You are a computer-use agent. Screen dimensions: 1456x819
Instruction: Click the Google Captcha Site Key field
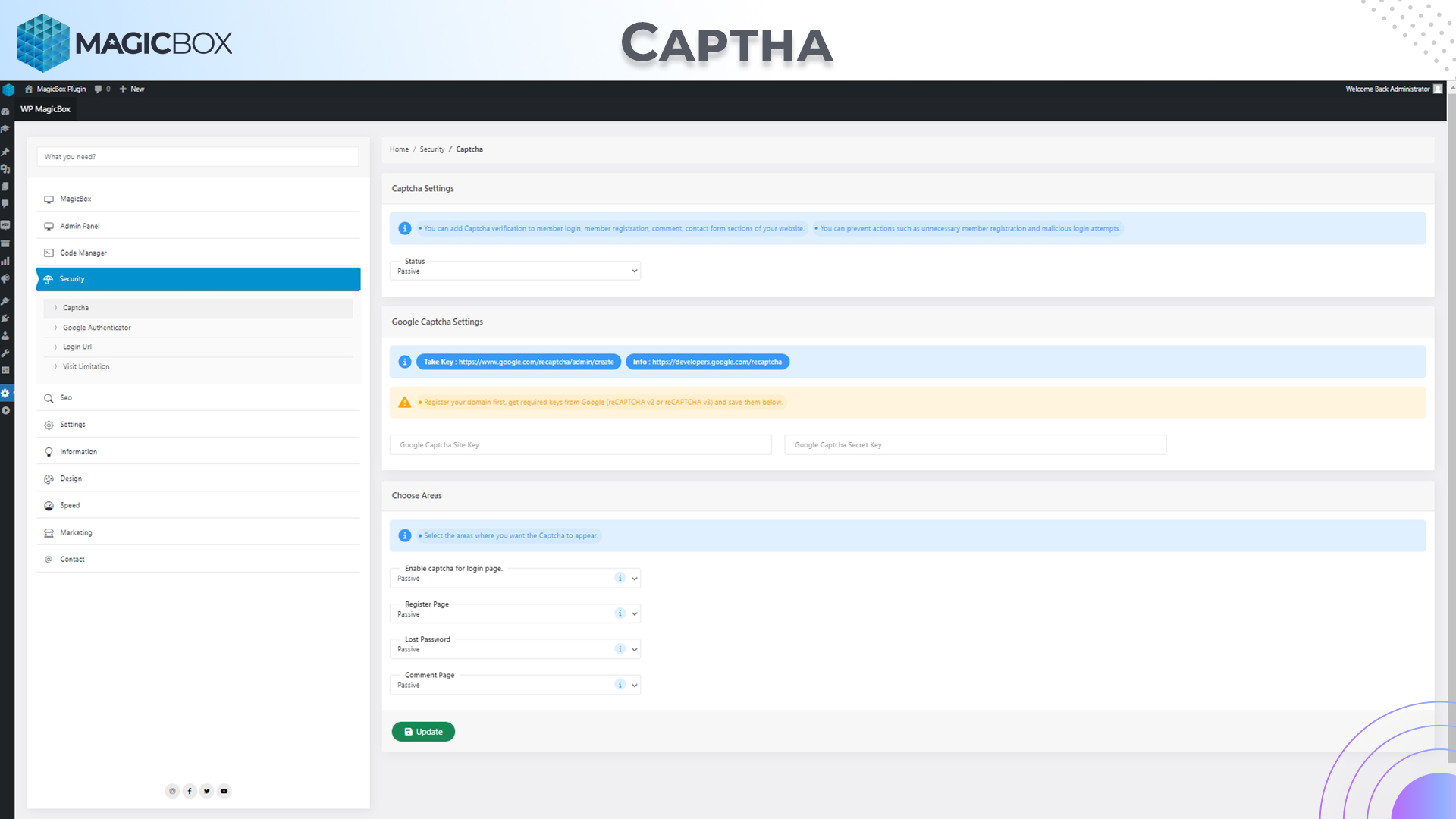[x=581, y=445]
